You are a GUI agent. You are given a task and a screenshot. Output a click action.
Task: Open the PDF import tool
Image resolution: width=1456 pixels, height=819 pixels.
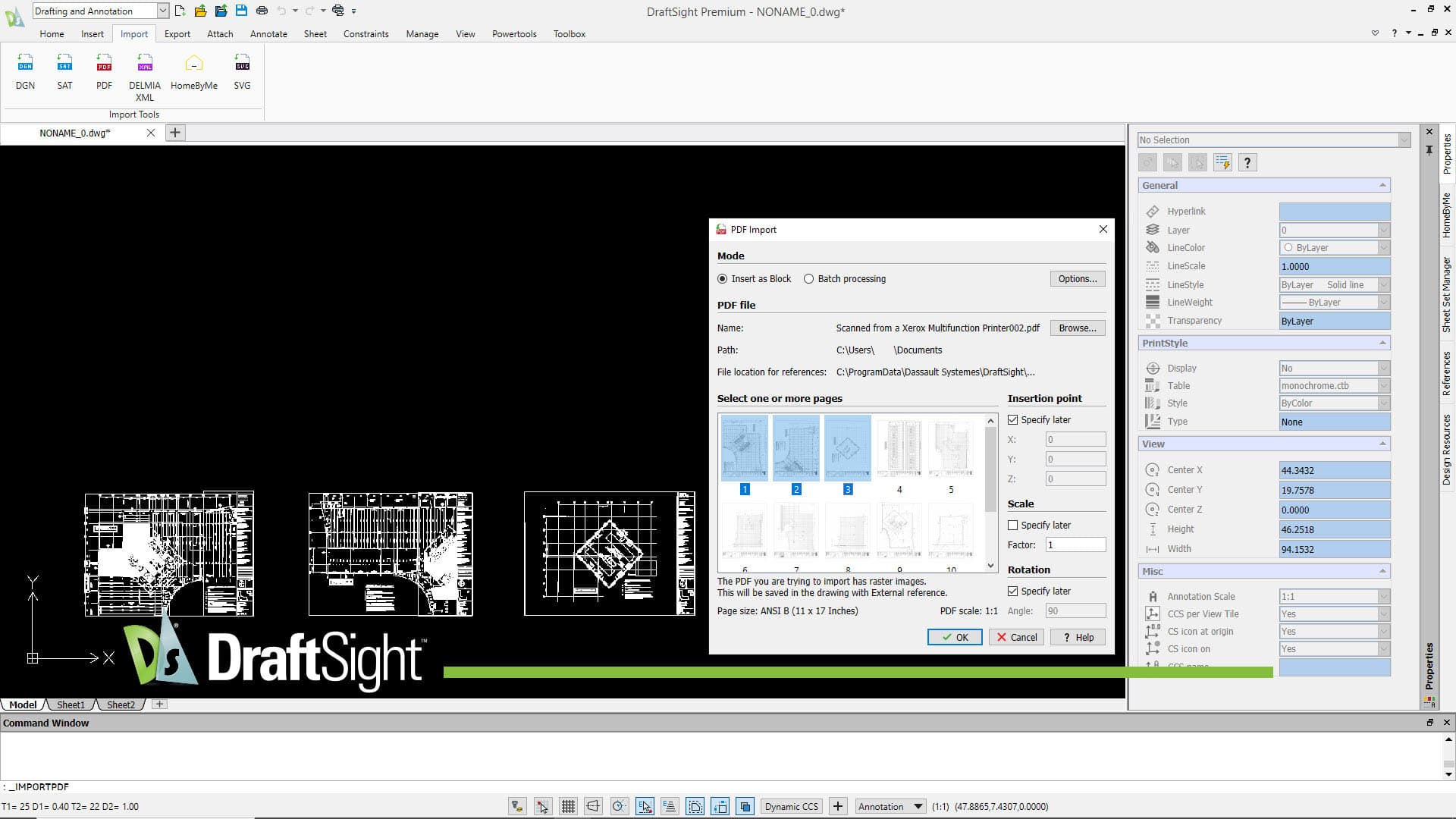click(x=104, y=72)
